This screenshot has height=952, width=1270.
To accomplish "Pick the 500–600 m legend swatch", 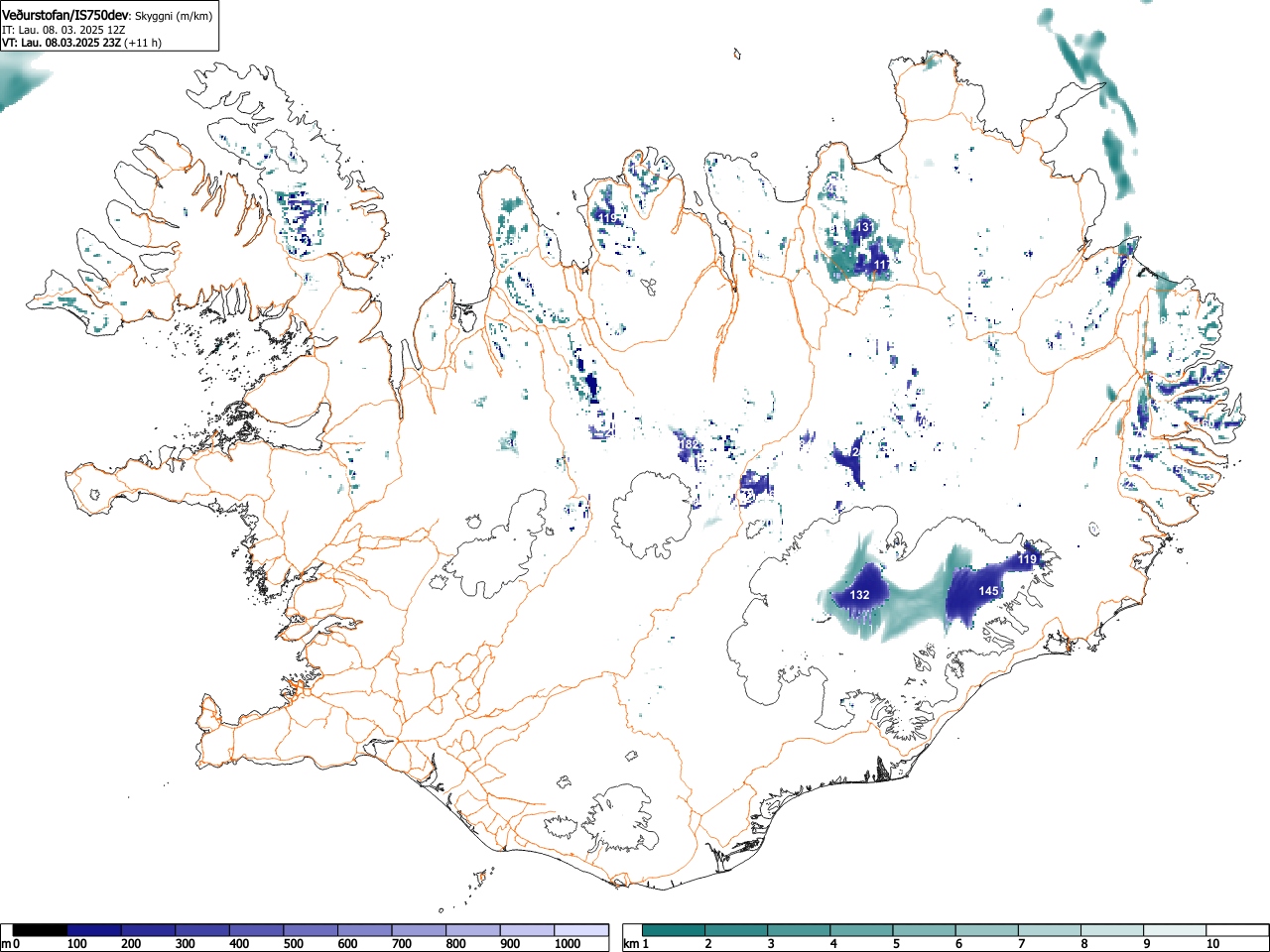I will click(x=311, y=930).
